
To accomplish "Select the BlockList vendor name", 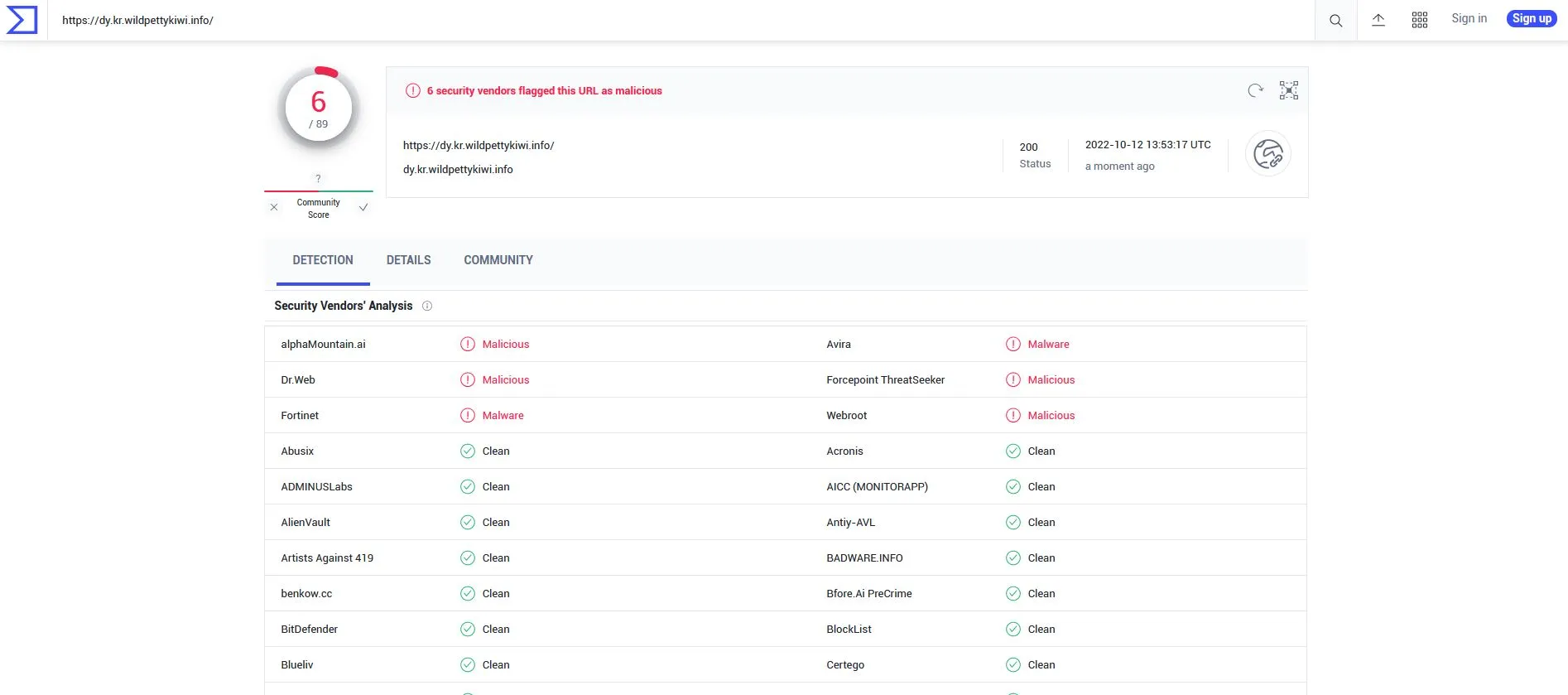I will [x=849, y=629].
